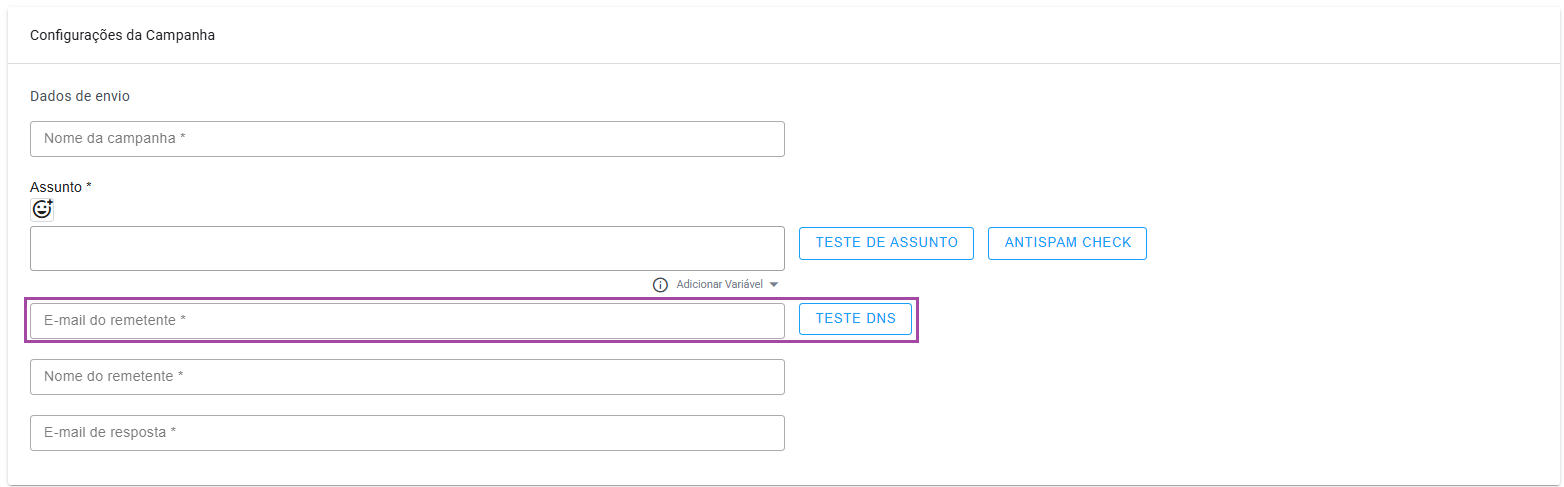This screenshot has height=487, width=1564.
Task: Click the Nome do remetente placeholder text
Action: coord(113,377)
